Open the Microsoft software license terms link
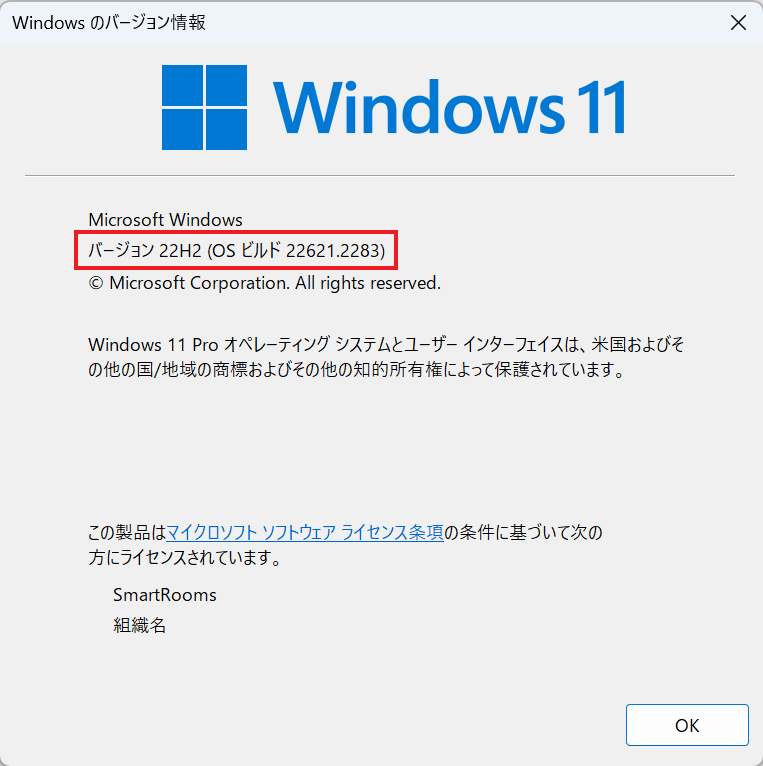Image resolution: width=763 pixels, height=766 pixels. [x=305, y=532]
